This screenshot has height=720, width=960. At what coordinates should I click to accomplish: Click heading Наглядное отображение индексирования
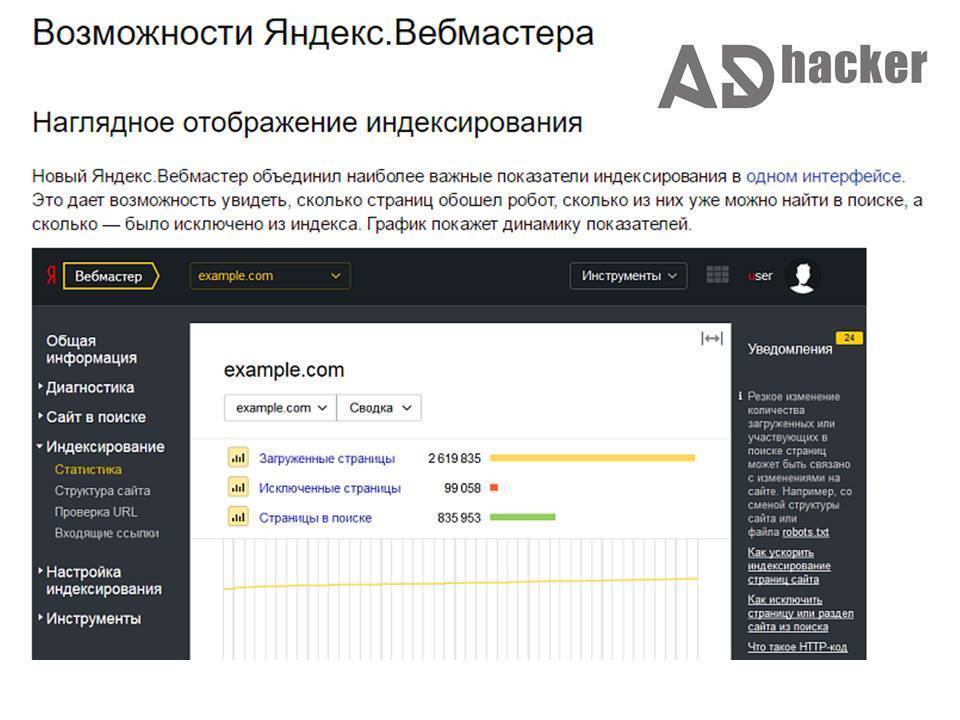coord(307,122)
